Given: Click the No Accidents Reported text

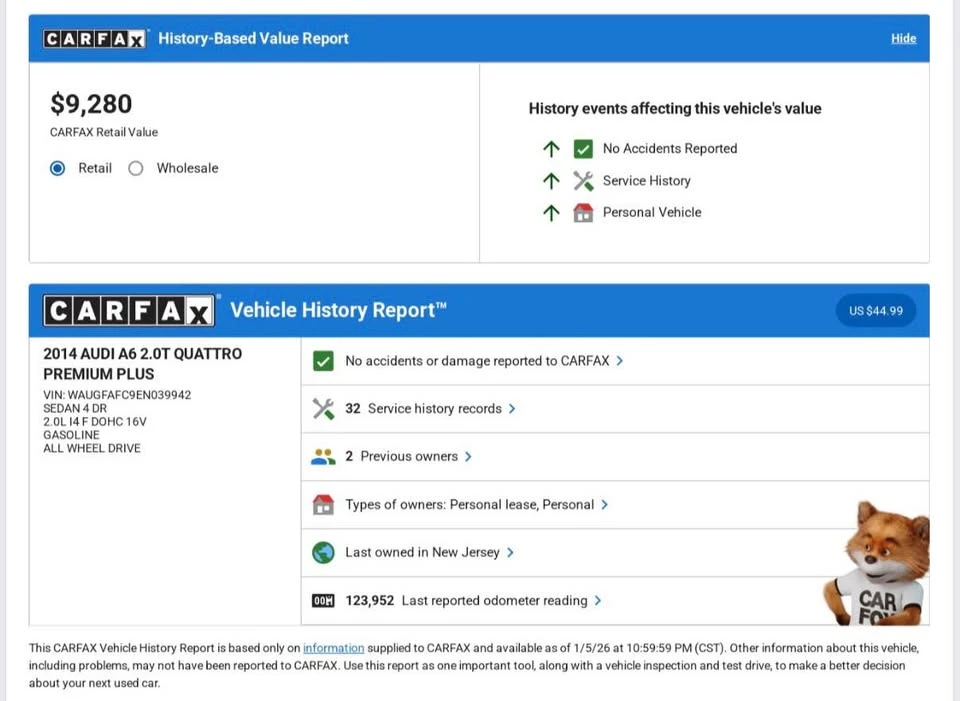Looking at the screenshot, I should click(x=670, y=149).
